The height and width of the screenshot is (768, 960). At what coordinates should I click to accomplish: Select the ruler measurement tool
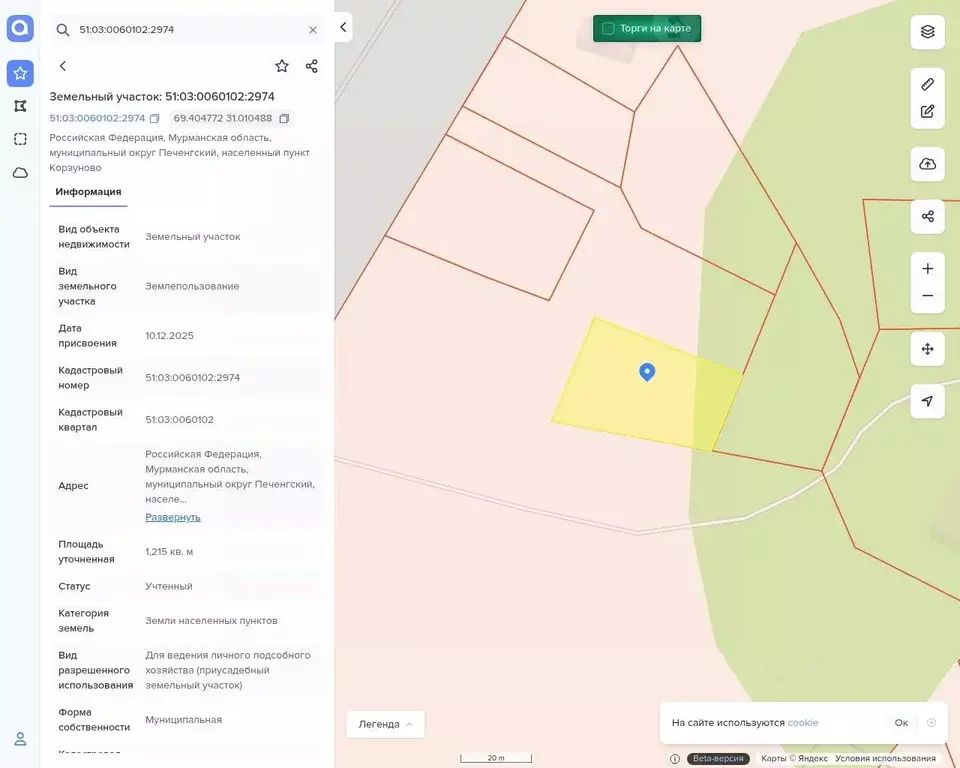(927, 84)
